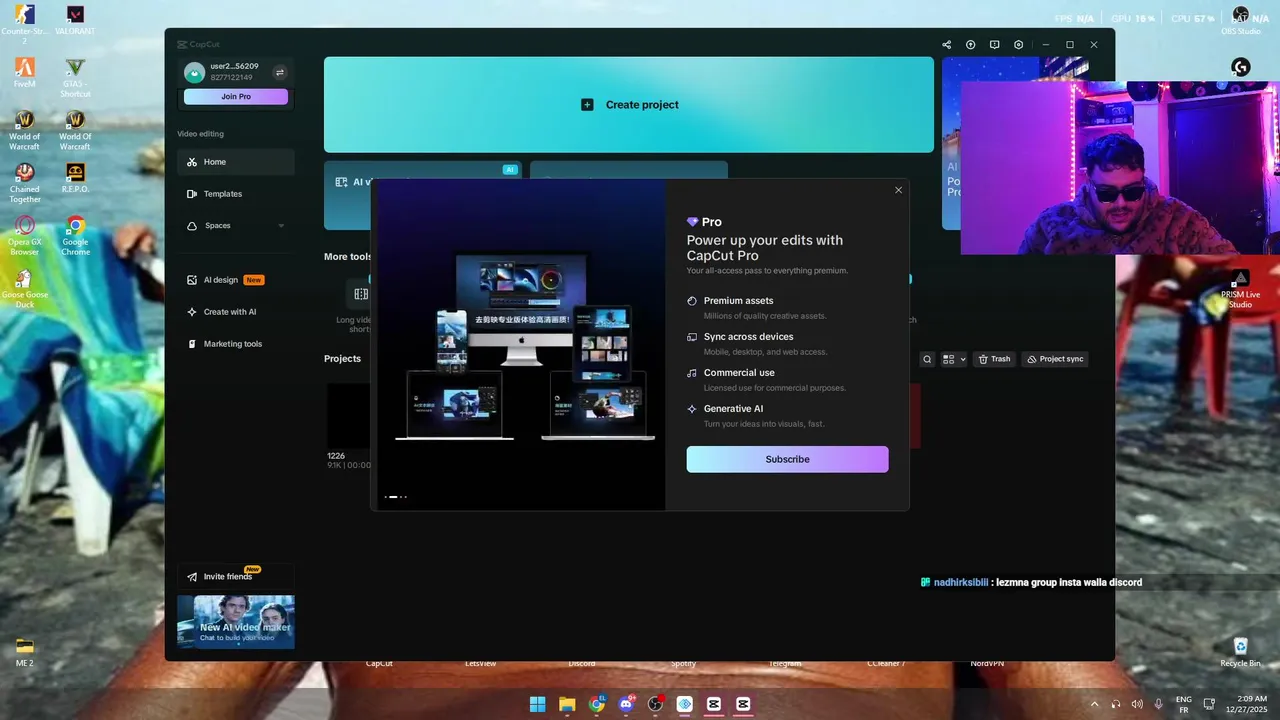Expand the Spaces dropdown arrow

[x=281, y=226]
